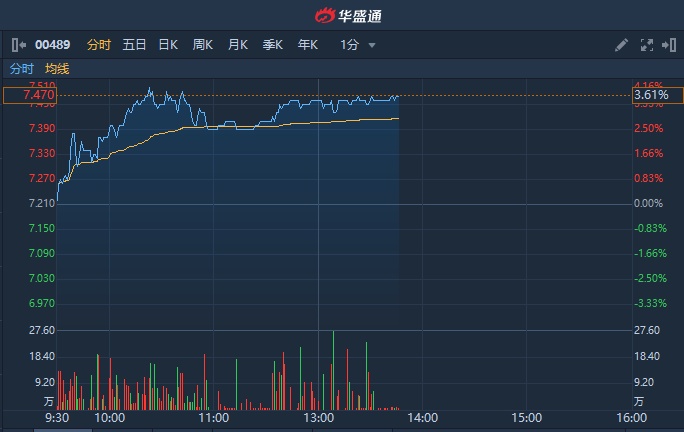Switch to the 五日 five-day tab
The height and width of the screenshot is (432, 684).
(x=134, y=45)
